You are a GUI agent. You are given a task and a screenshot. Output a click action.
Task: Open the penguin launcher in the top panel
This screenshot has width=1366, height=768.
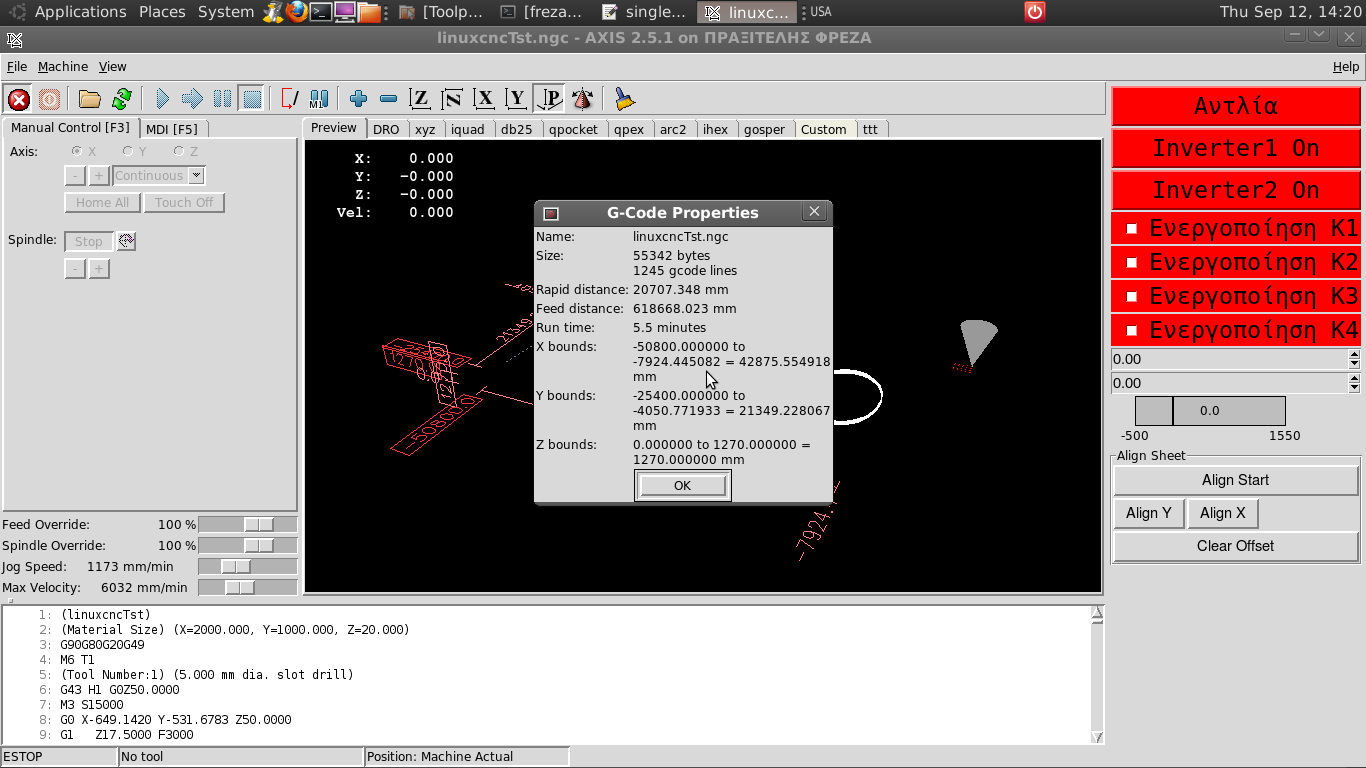click(273, 12)
